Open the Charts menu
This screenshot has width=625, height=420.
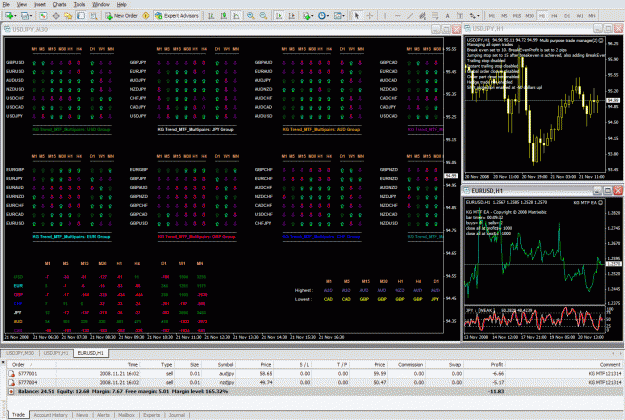tap(59, 4)
